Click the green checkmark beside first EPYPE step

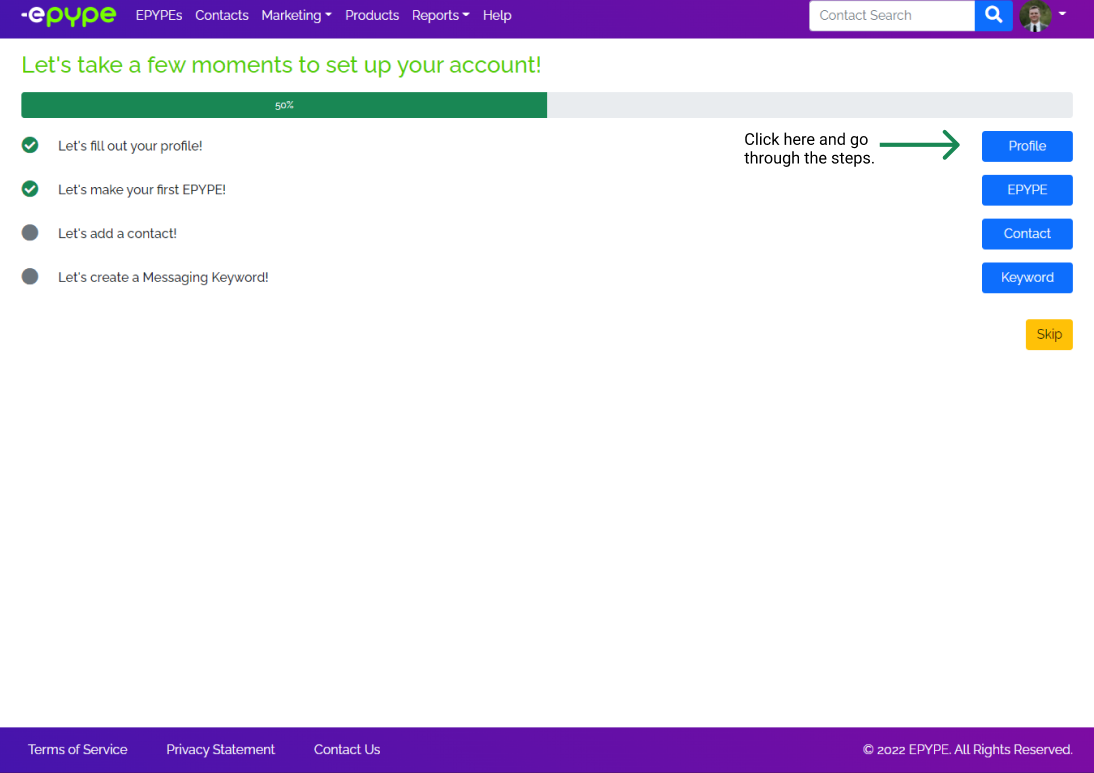coord(30,189)
